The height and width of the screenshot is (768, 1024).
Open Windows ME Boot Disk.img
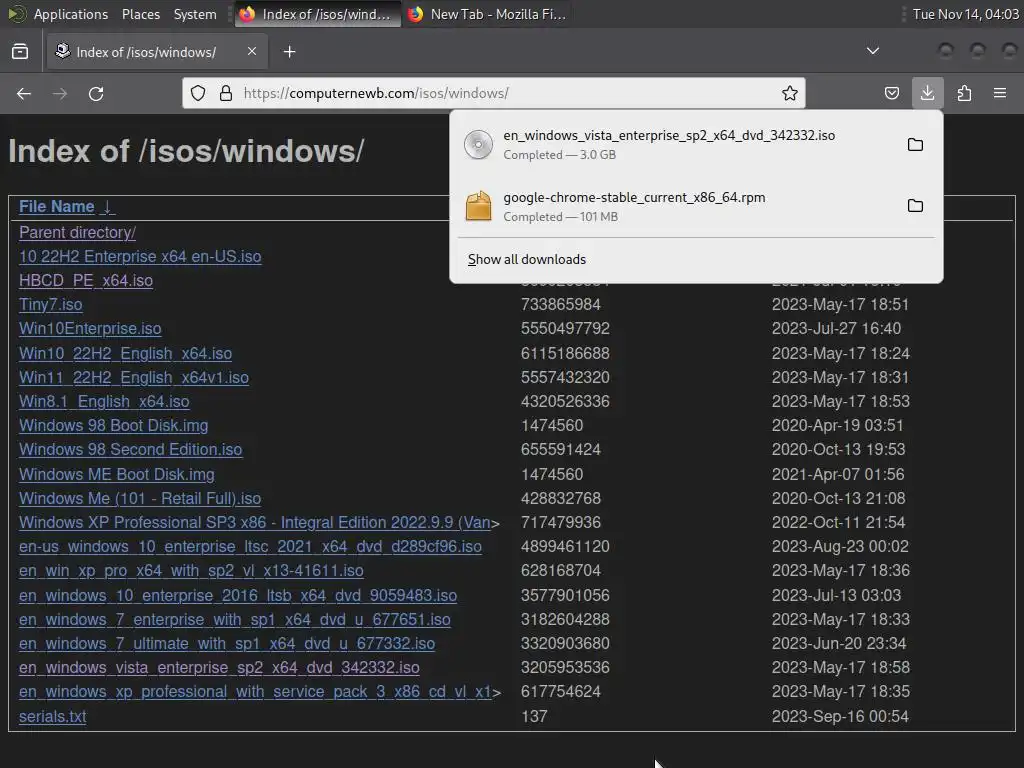[116, 474]
